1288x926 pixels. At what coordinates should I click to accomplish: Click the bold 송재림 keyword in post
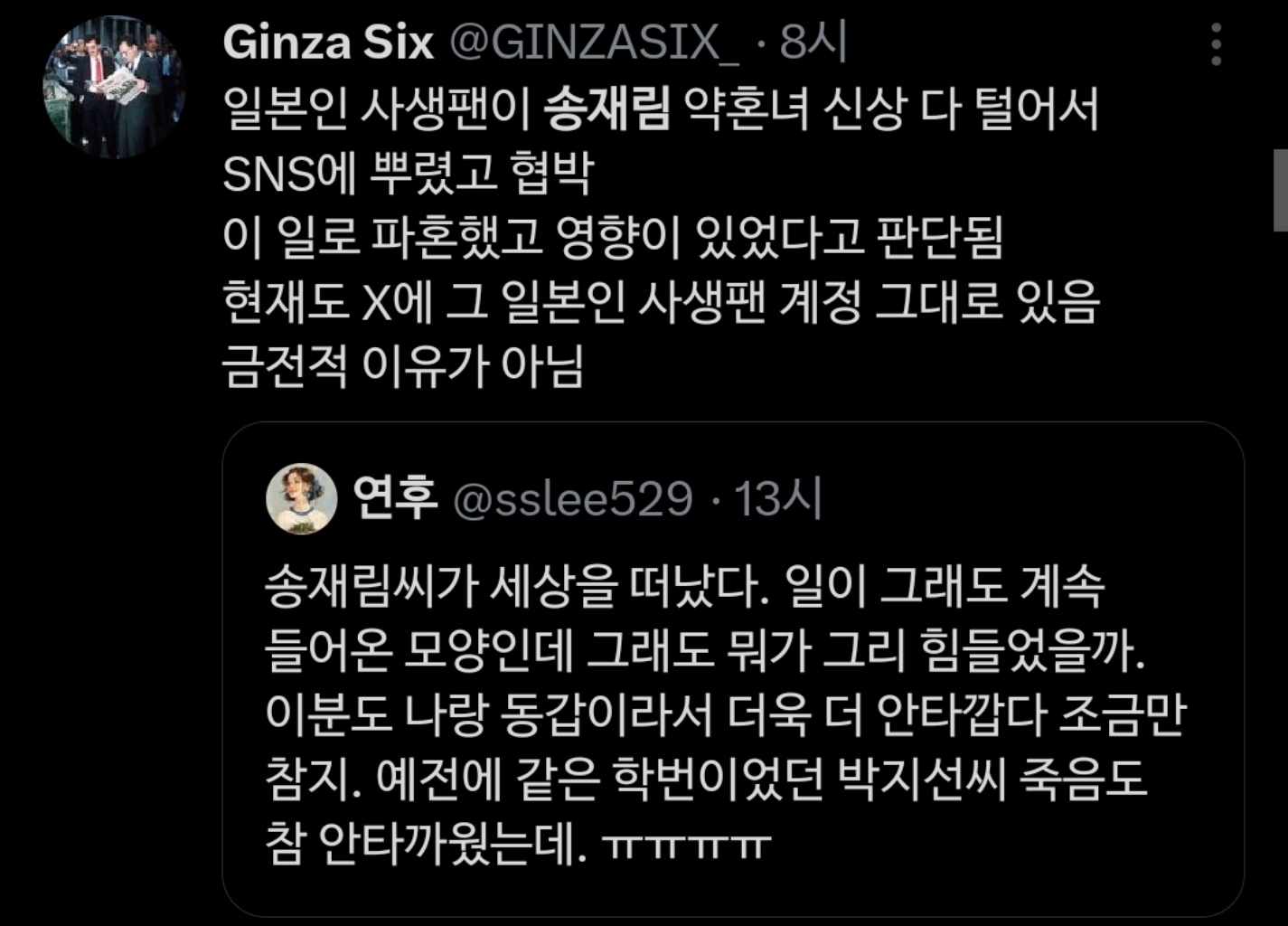(x=607, y=111)
